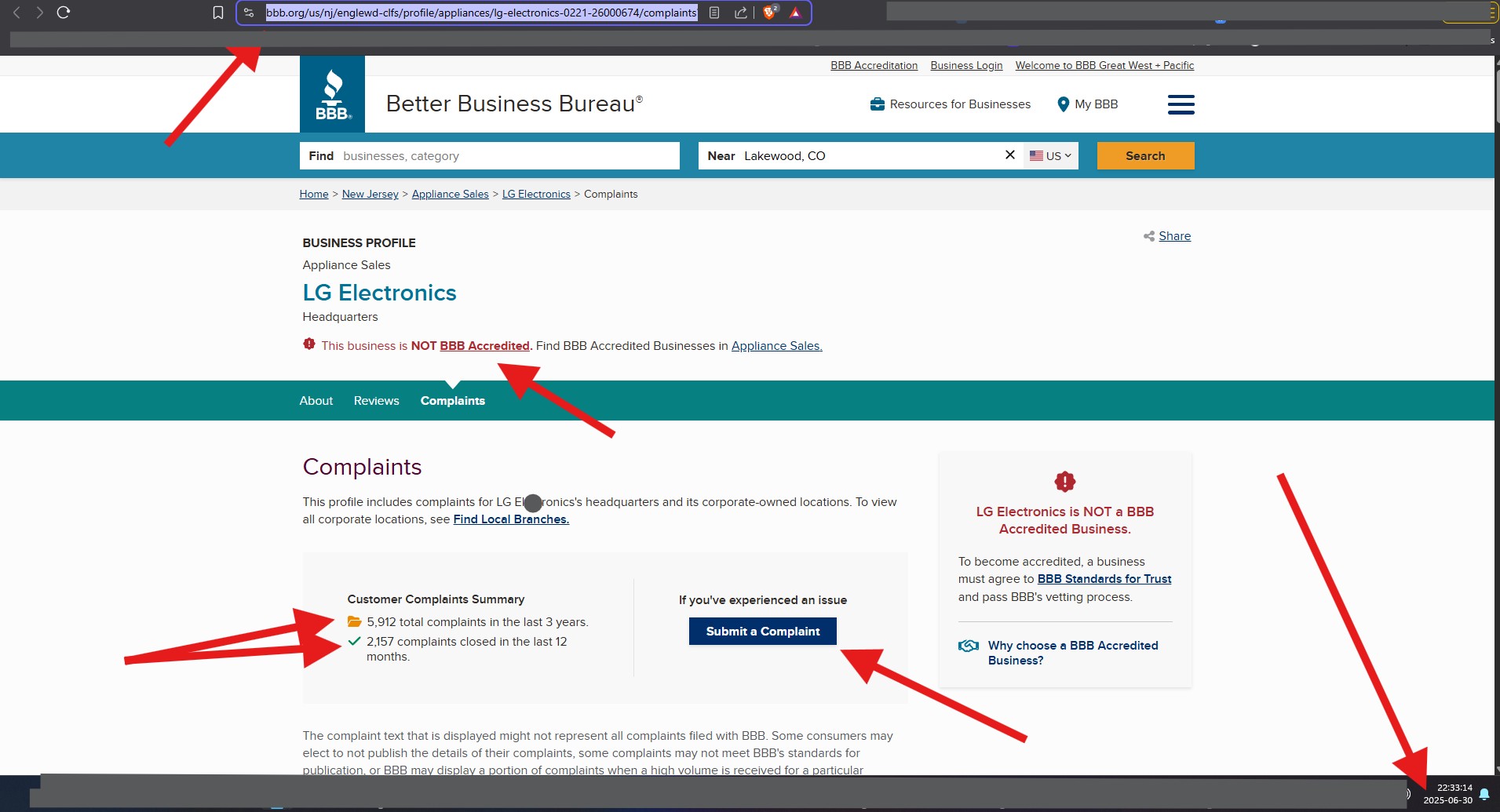Expand the US country dropdown
1500x812 pixels.
point(1050,155)
